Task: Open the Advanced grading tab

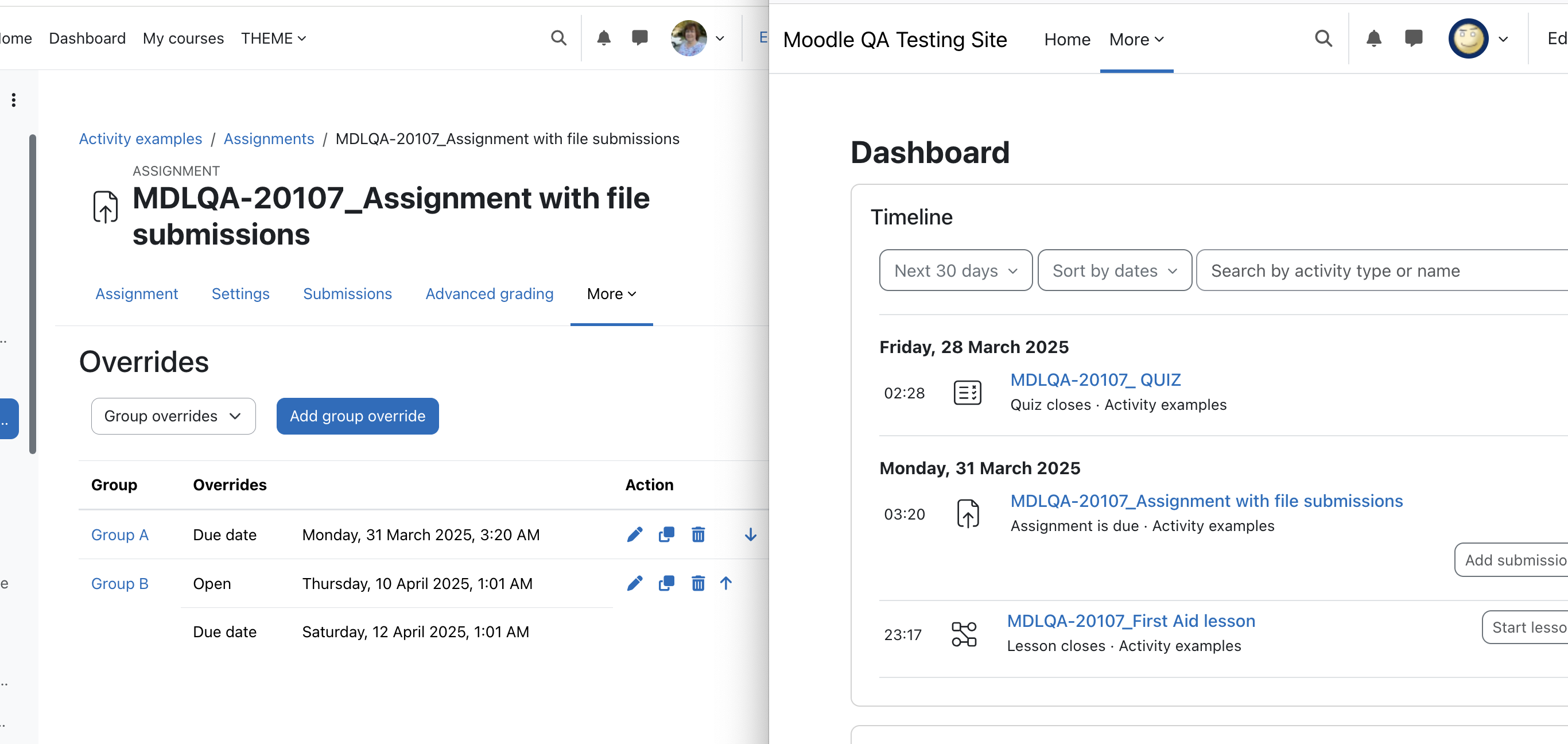Action: [x=489, y=293]
